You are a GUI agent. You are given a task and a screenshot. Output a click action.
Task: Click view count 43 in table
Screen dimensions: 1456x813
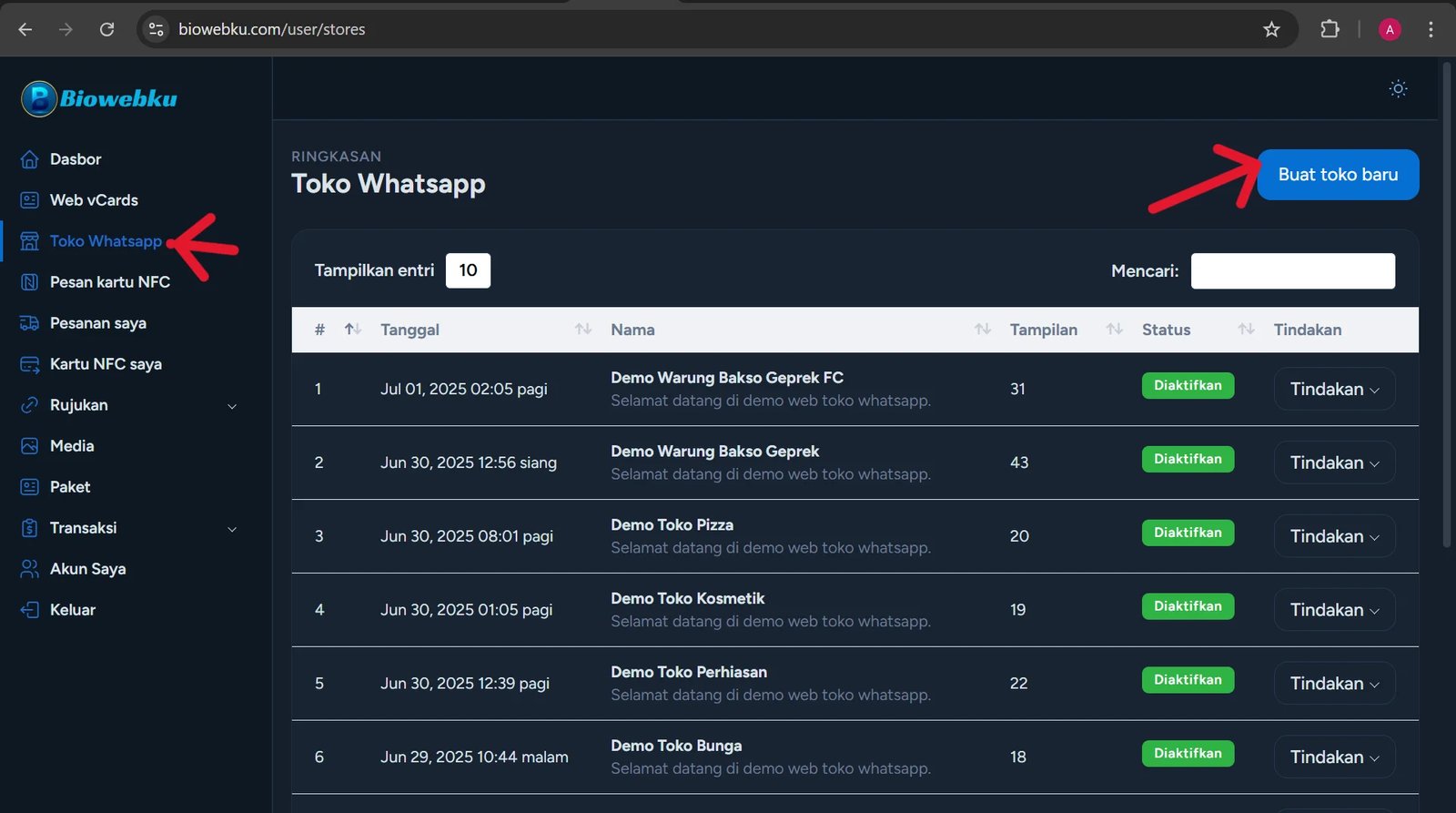tap(1019, 462)
